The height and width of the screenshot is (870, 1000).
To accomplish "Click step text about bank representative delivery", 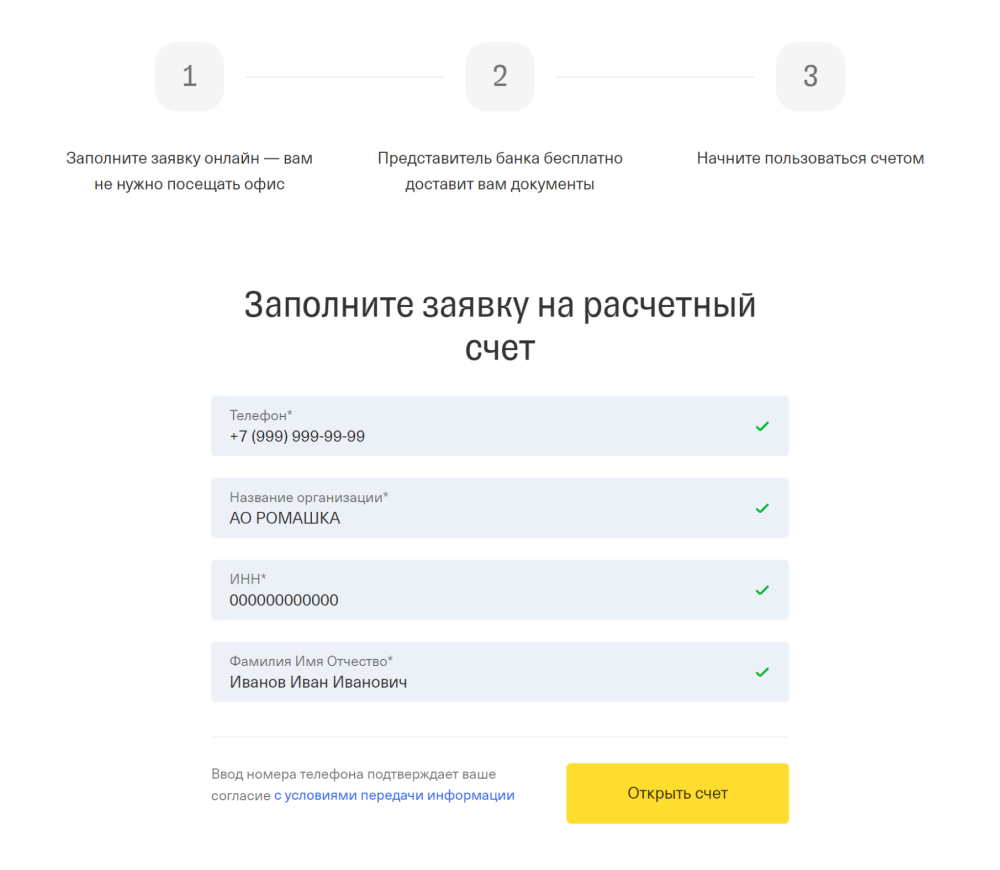I will [x=500, y=171].
